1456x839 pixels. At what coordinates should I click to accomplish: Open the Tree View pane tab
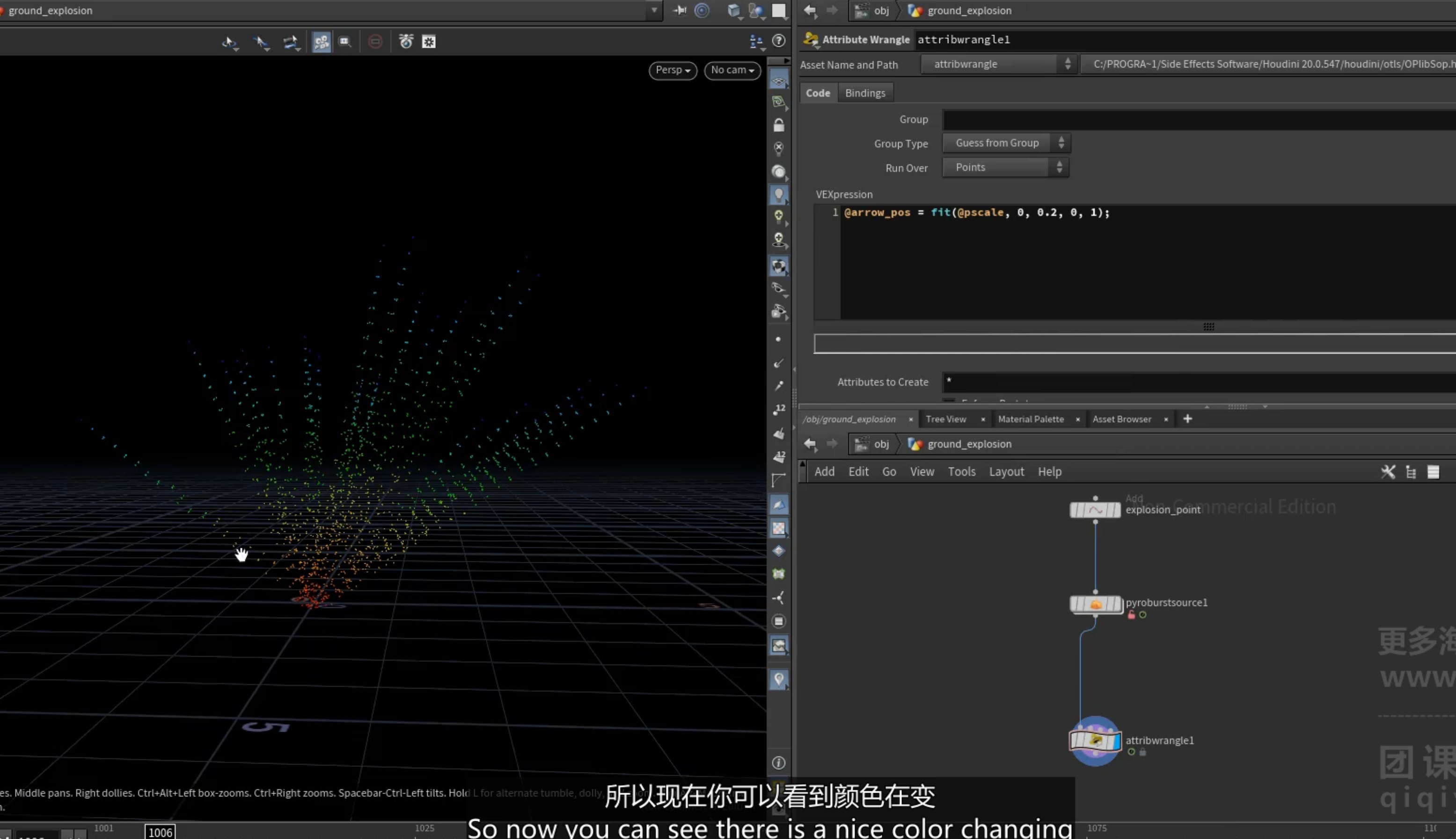[x=946, y=419]
